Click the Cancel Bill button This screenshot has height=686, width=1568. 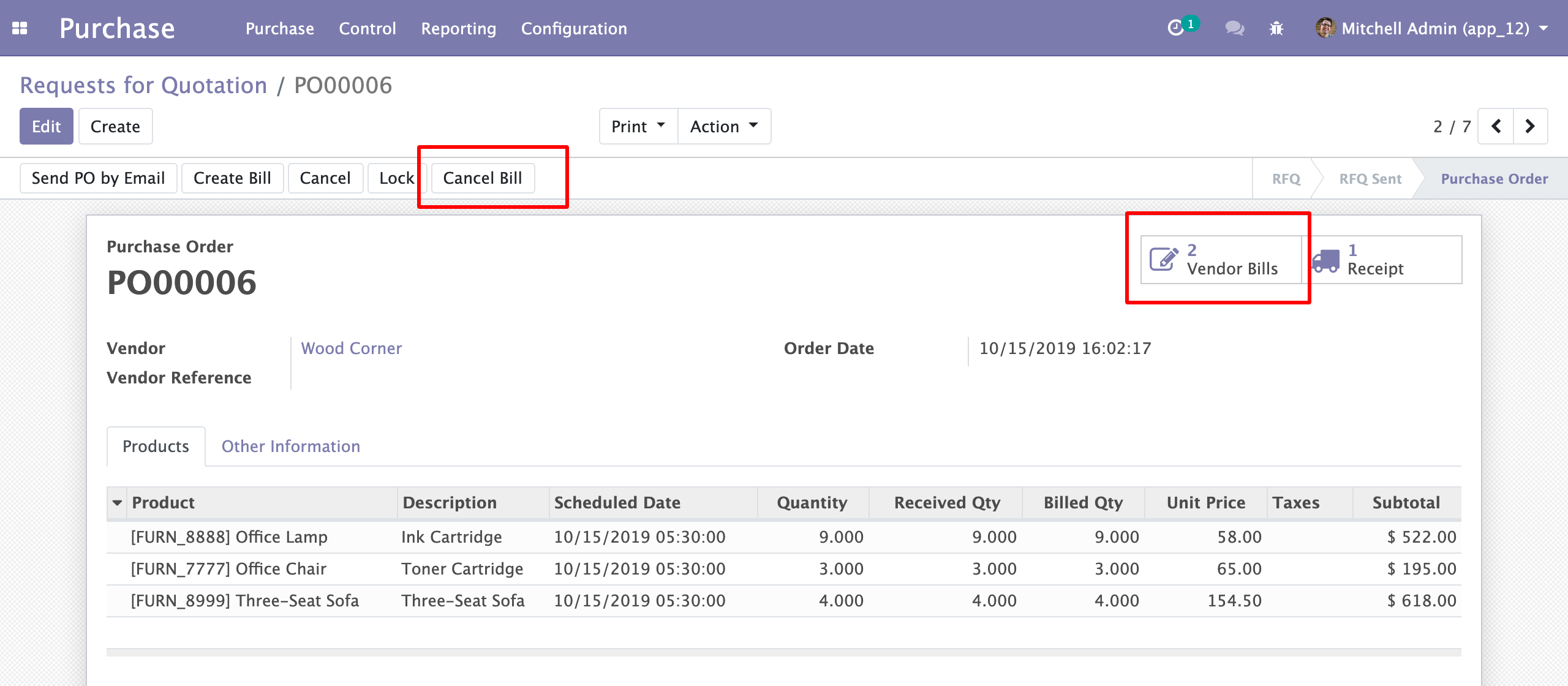coord(482,178)
